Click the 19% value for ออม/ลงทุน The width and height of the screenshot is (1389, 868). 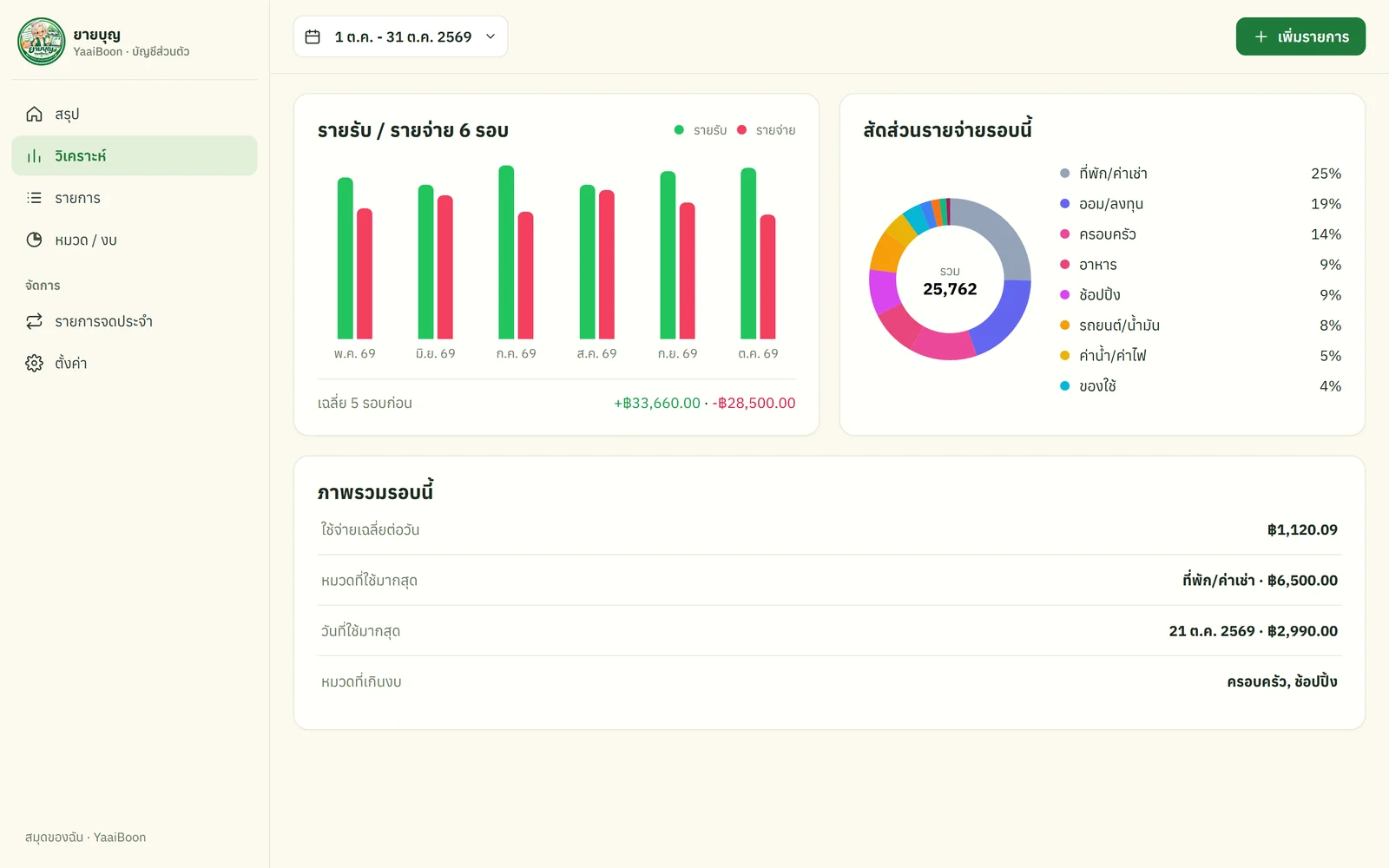pos(1326,204)
